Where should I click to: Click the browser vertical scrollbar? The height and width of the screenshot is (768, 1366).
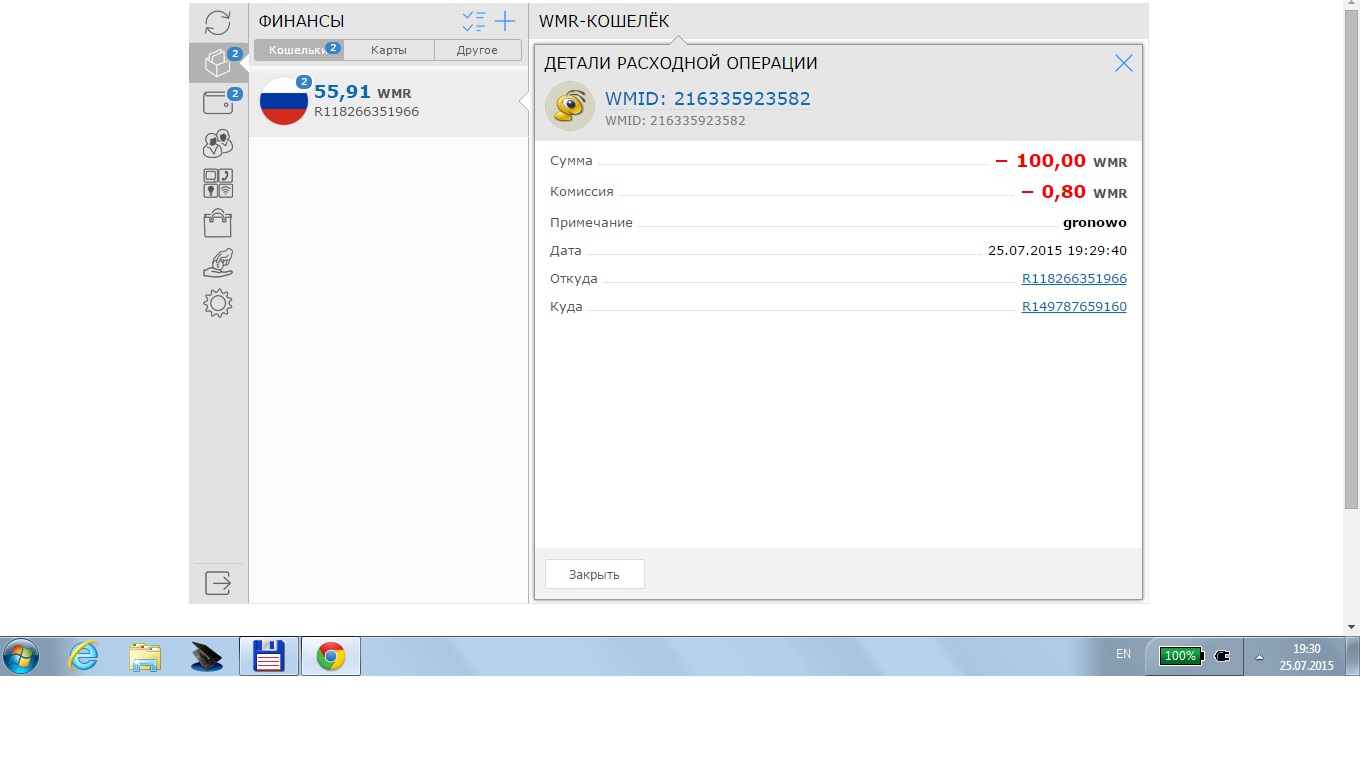click(x=1352, y=260)
